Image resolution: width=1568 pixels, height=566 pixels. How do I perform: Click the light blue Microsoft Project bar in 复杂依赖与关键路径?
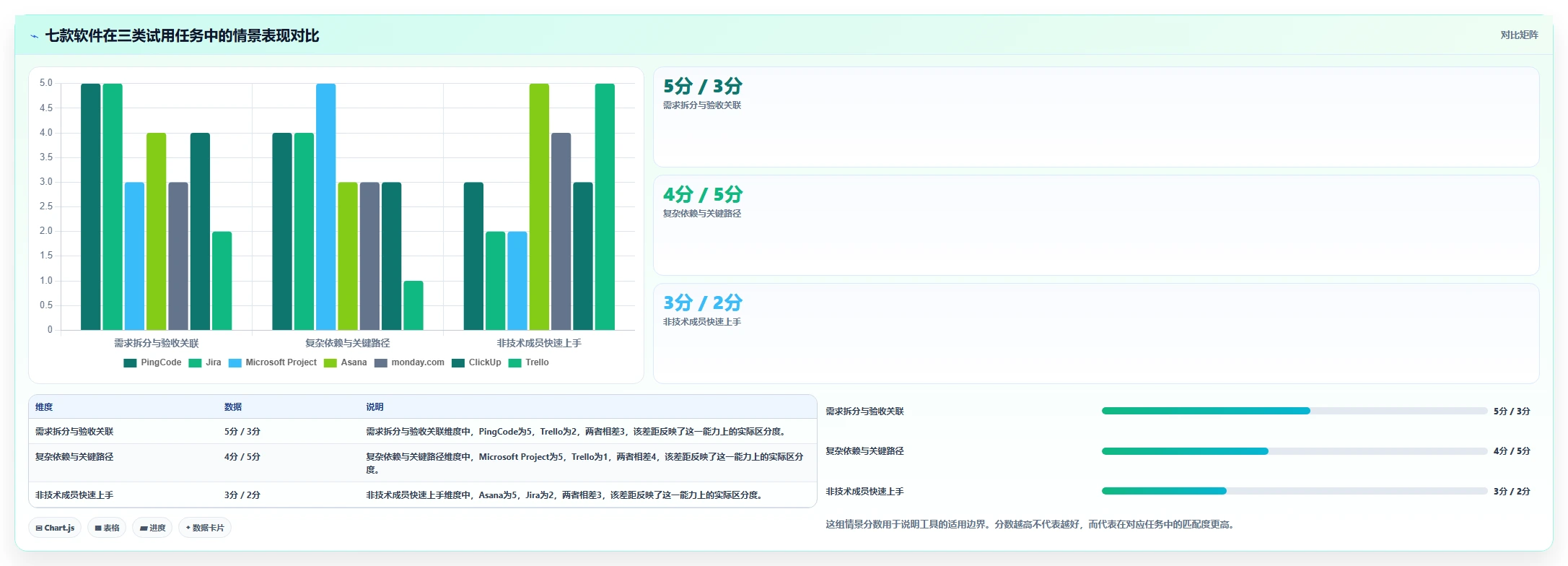(325, 206)
